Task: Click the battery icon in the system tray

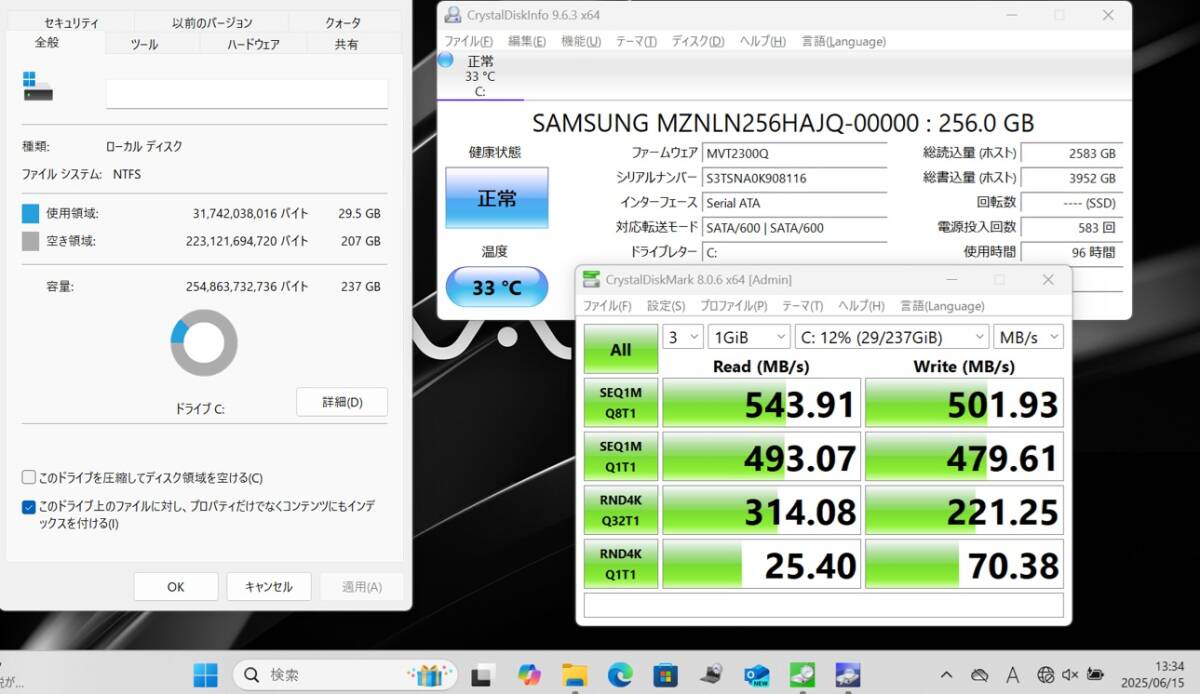Action: (1096, 675)
